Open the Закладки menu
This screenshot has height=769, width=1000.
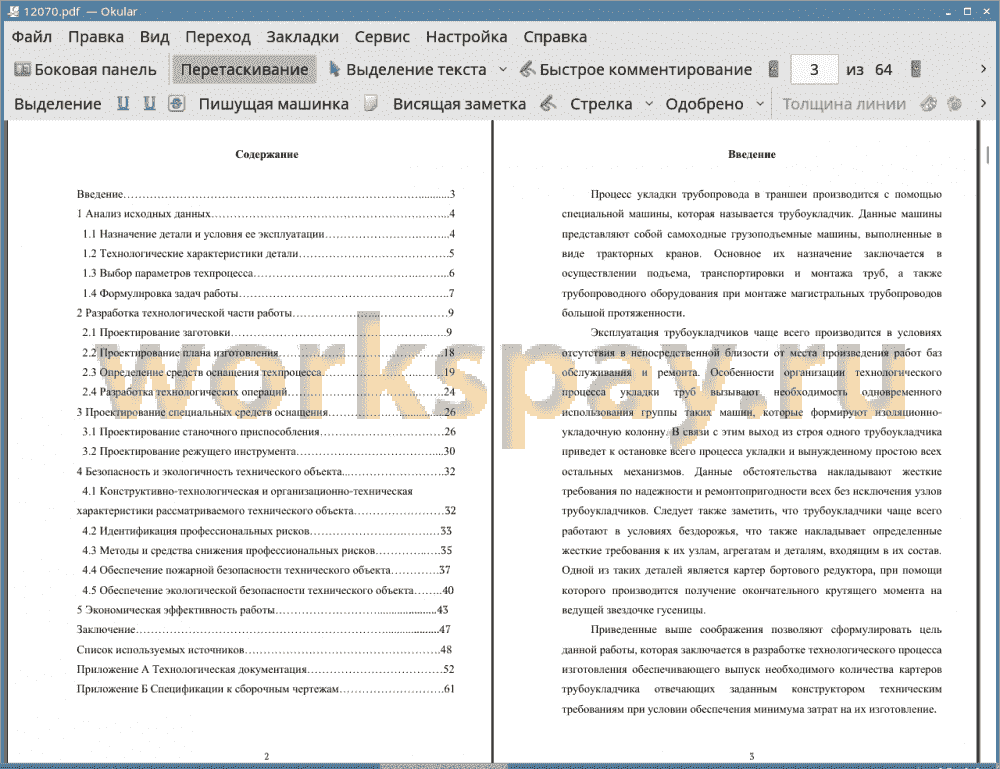click(302, 37)
